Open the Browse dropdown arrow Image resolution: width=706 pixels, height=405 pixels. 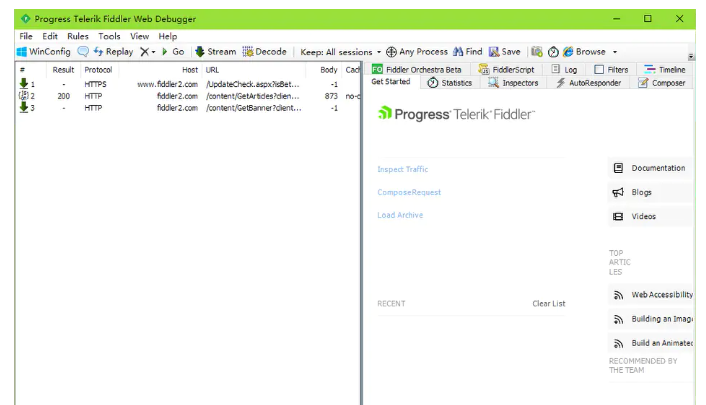click(615, 52)
